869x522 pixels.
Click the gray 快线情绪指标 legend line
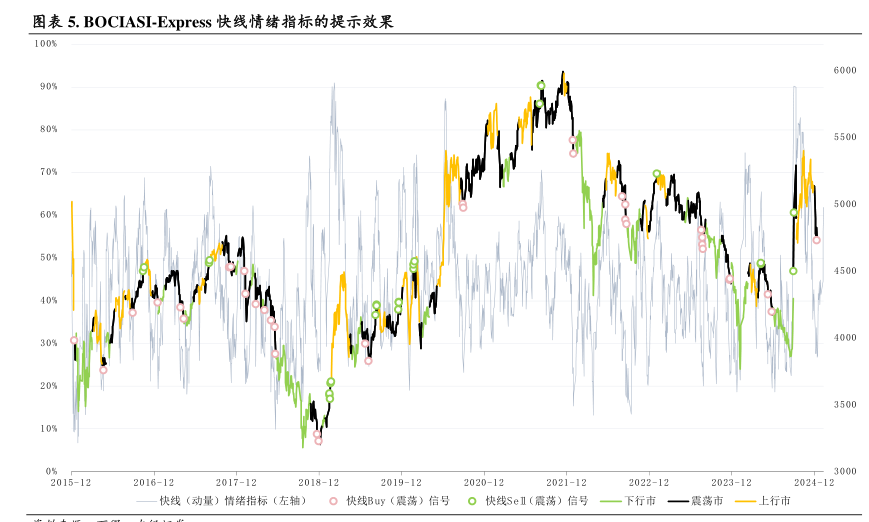point(147,500)
